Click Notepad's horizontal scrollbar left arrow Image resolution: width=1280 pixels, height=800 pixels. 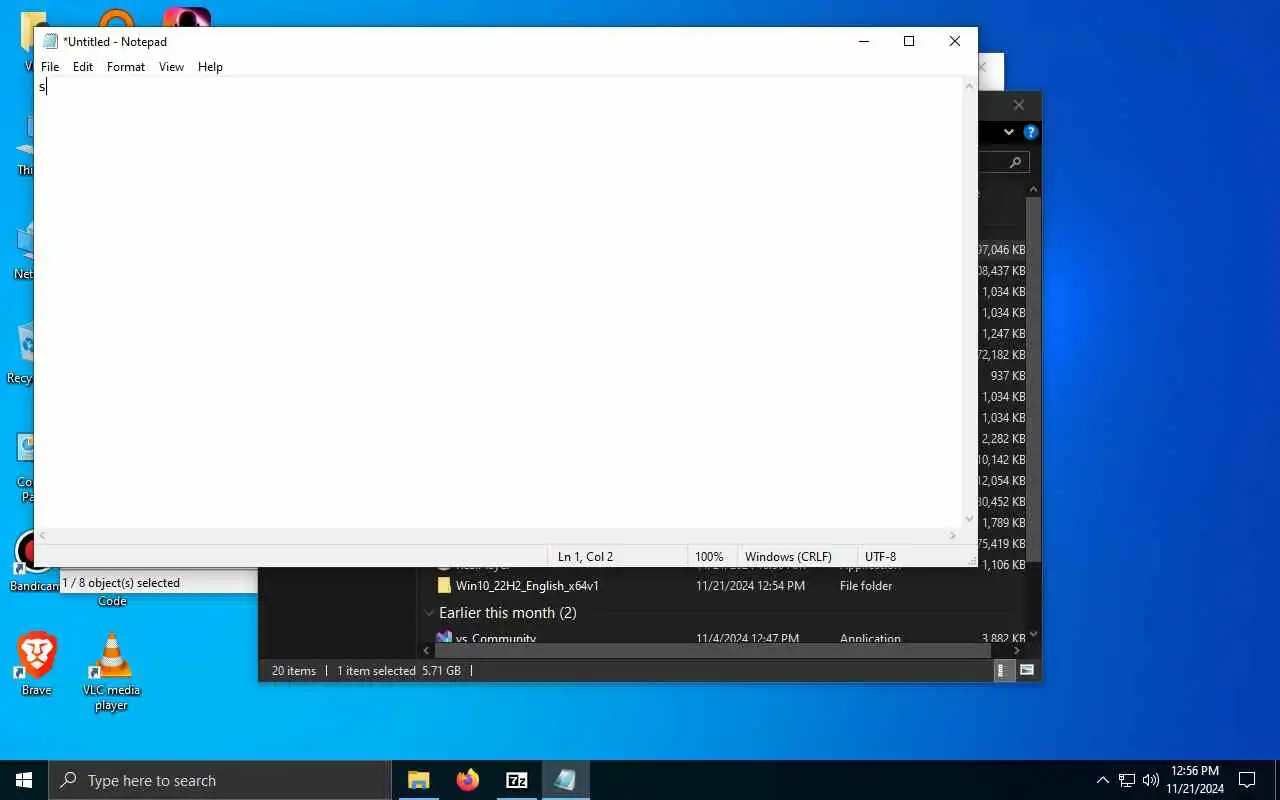pyautogui.click(x=42, y=536)
